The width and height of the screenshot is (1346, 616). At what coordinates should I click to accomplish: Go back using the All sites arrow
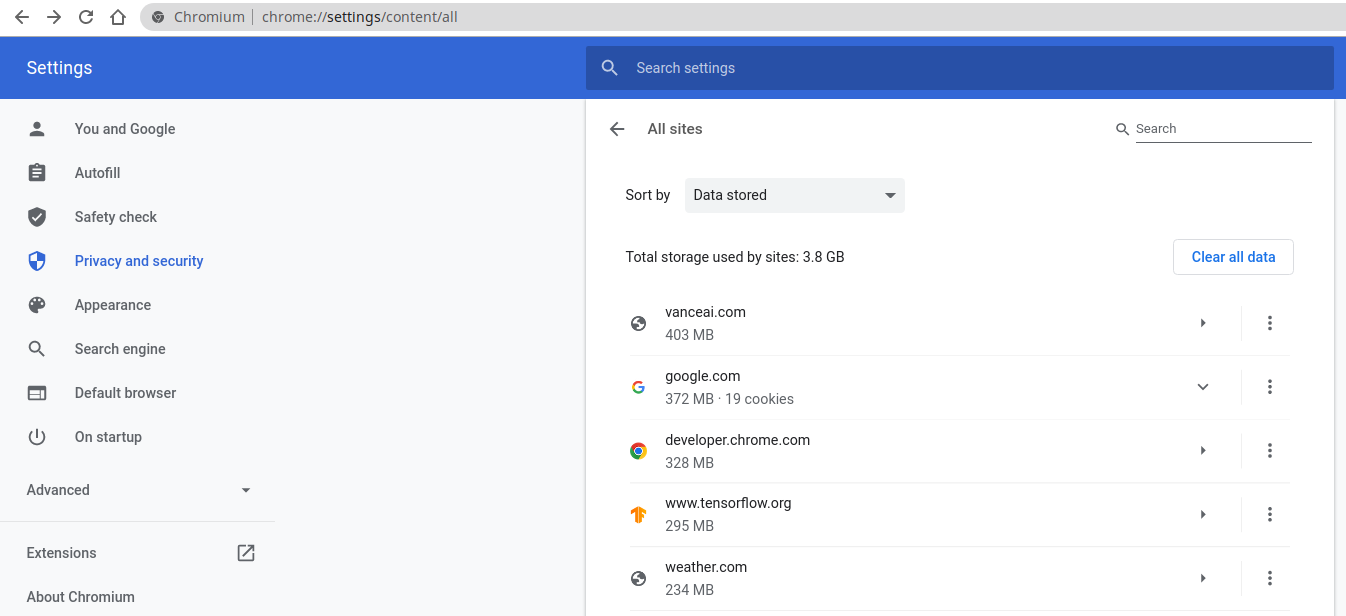click(x=617, y=129)
